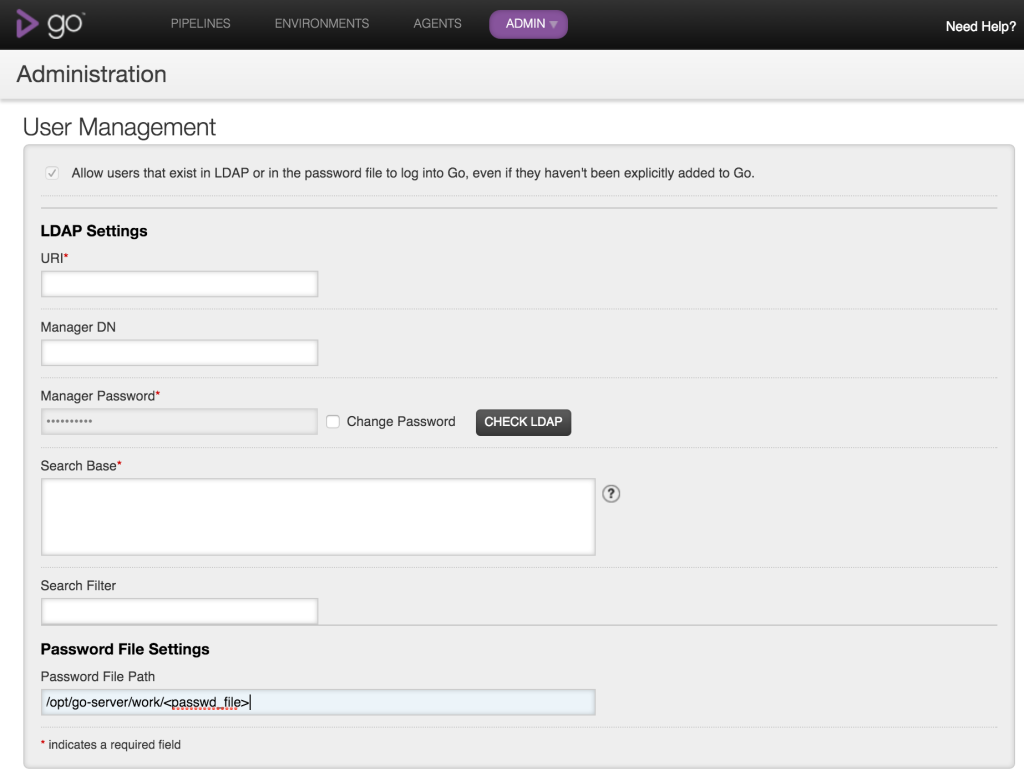Click the "Change Password" label text
1024x781 pixels.
pos(400,422)
